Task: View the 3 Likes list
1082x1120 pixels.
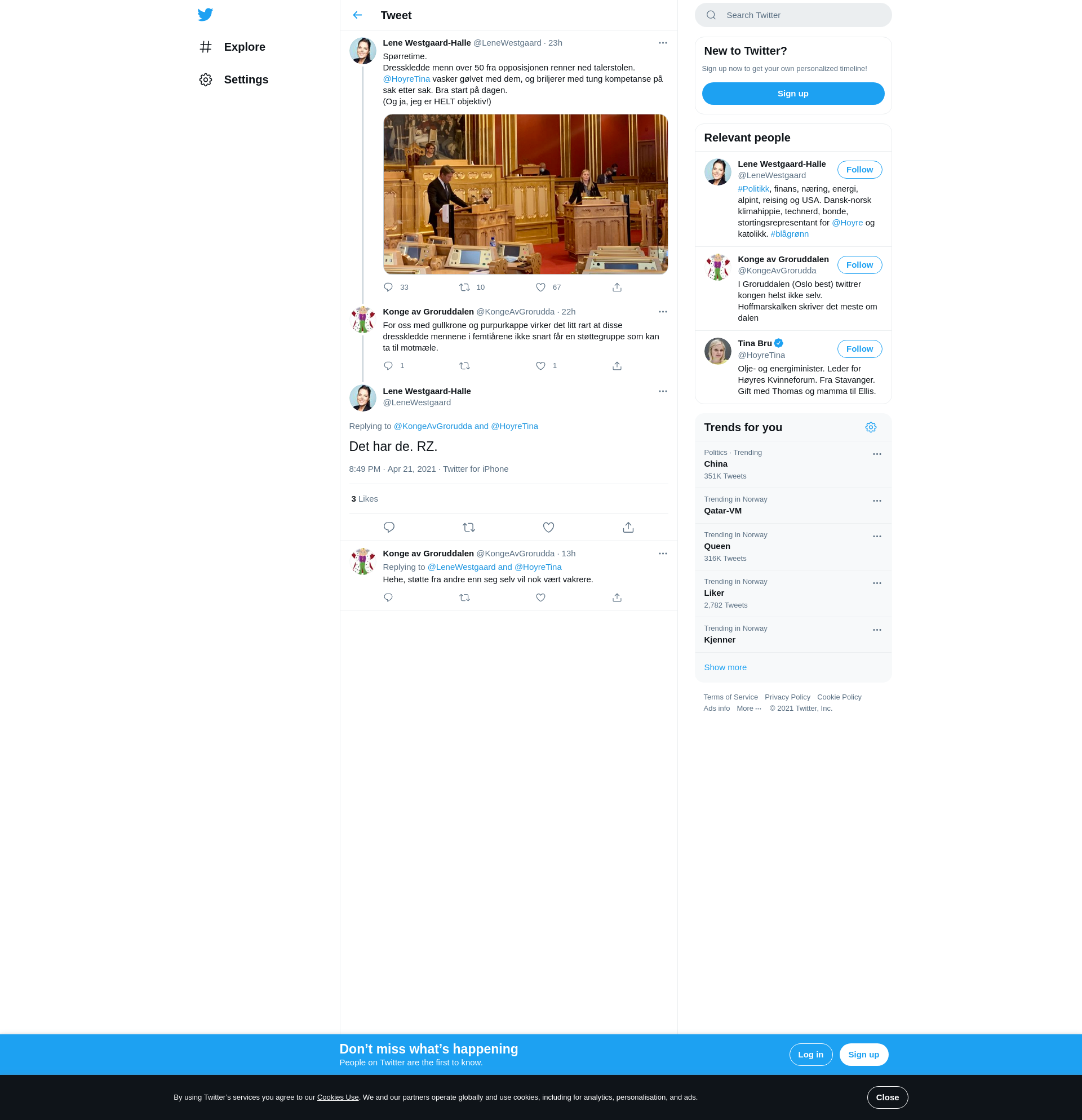Action: (x=365, y=499)
